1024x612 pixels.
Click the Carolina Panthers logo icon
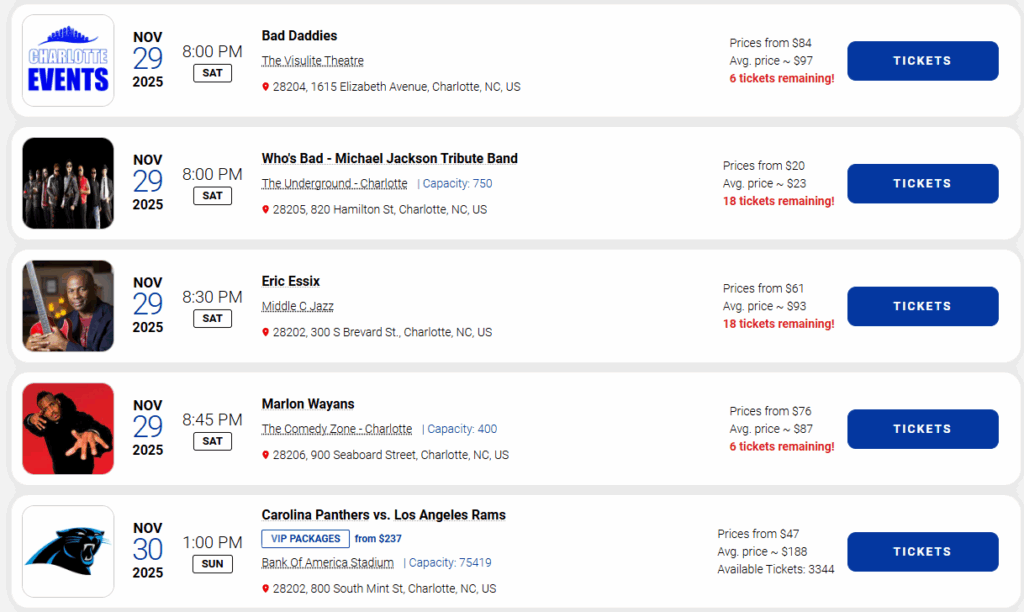pyautogui.click(x=68, y=551)
